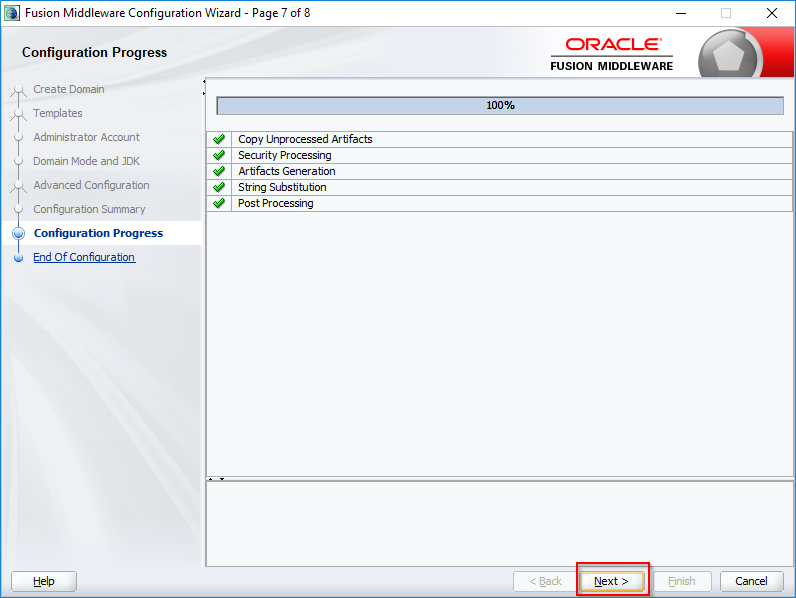Viewport: 796px width, 598px height.
Task: Open Help for this wizard page
Action: [x=44, y=581]
